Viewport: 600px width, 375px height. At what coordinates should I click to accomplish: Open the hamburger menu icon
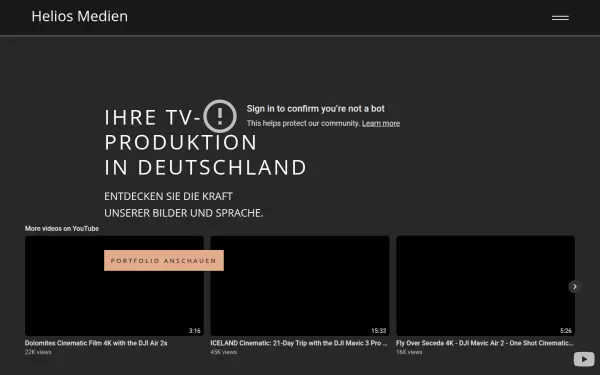560,18
